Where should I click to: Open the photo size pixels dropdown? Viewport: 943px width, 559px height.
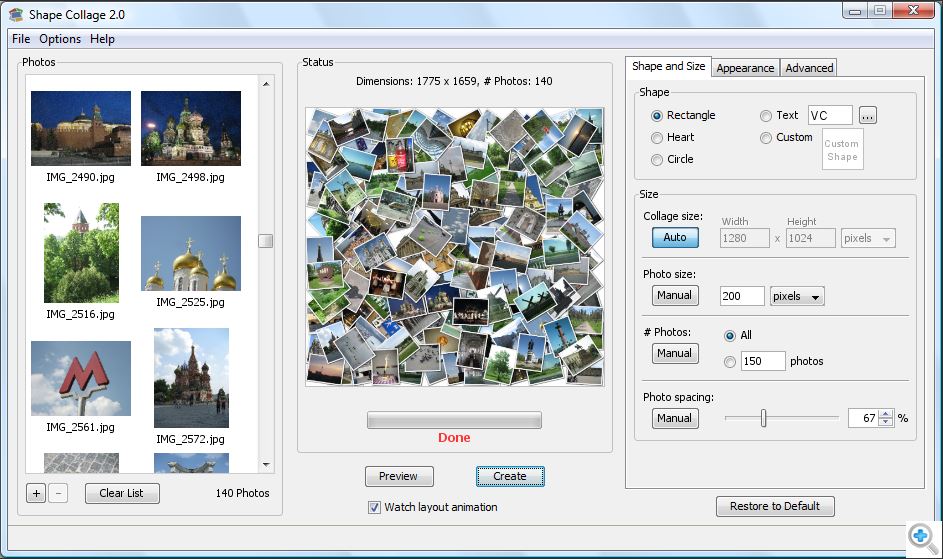[x=797, y=296]
